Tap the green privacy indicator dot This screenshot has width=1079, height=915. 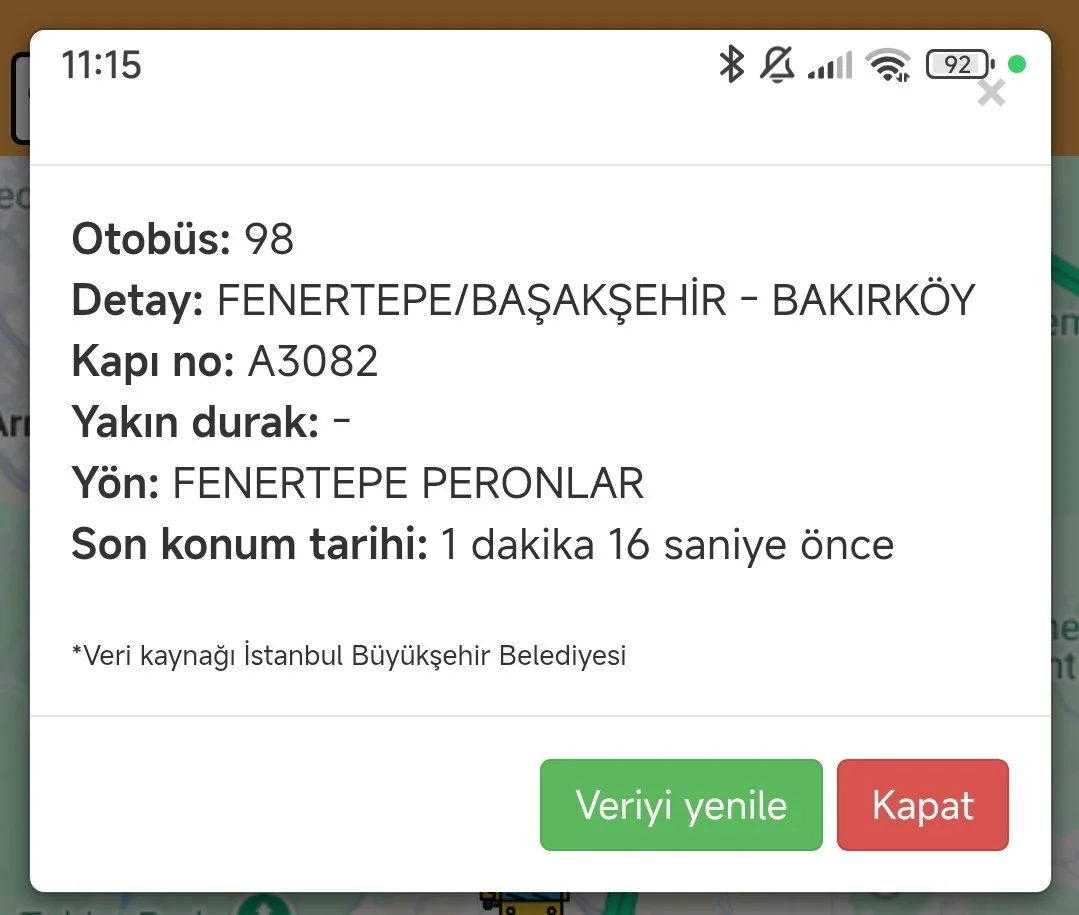tap(1016, 64)
